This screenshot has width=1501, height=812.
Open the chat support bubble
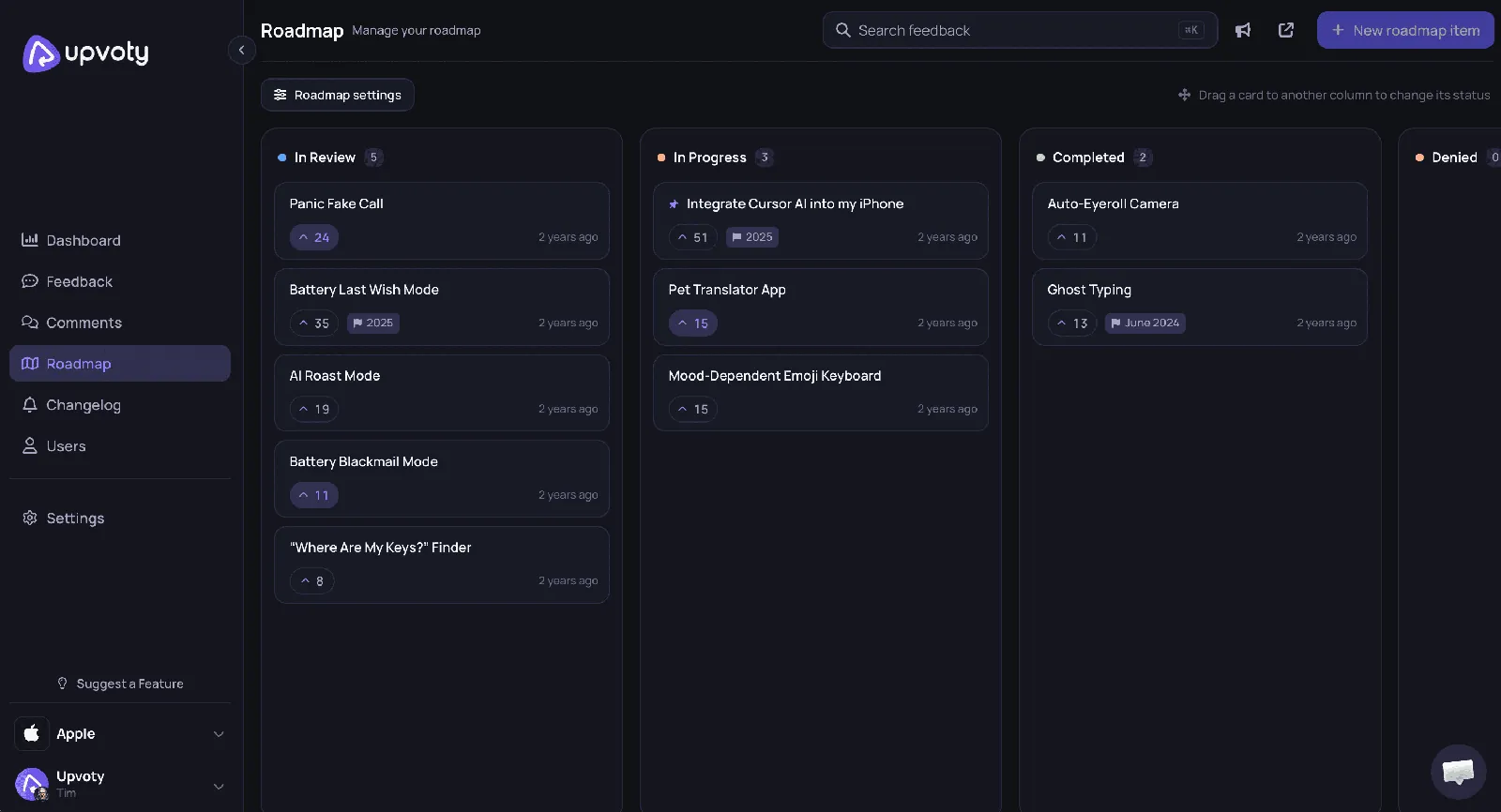1458,772
